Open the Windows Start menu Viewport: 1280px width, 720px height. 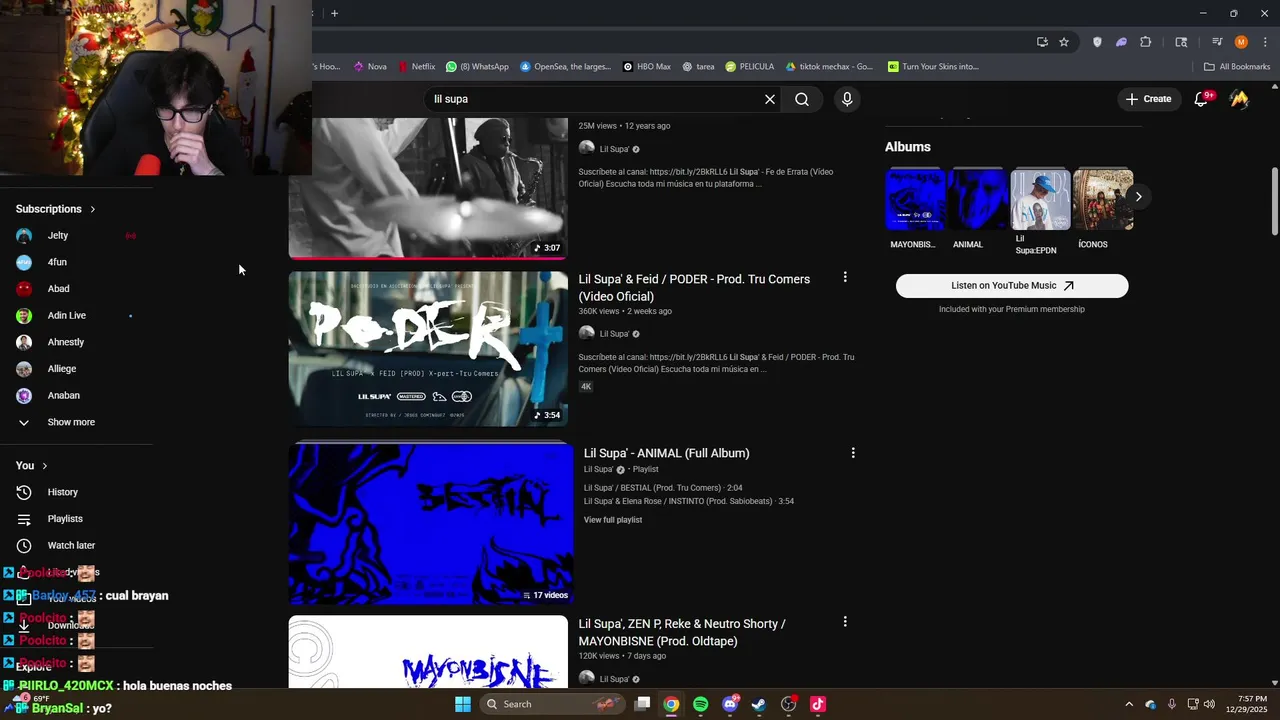tap(463, 704)
